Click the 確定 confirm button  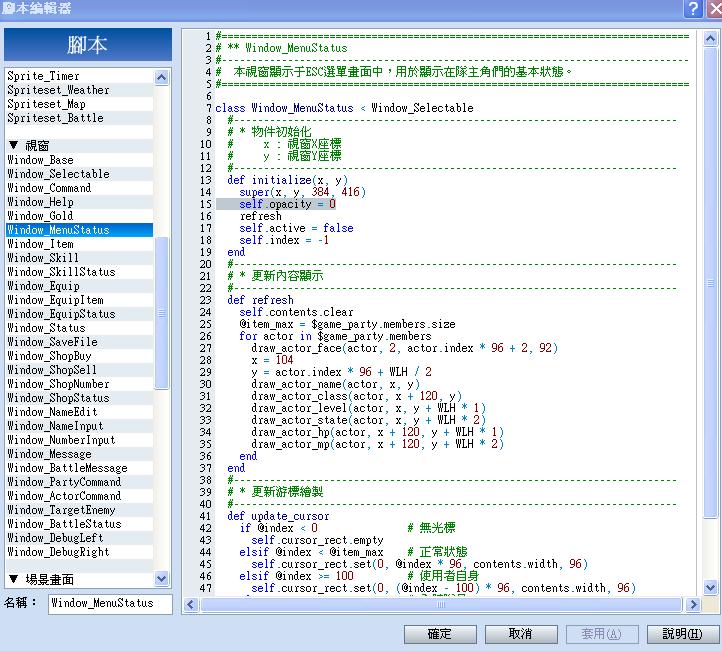pos(440,634)
